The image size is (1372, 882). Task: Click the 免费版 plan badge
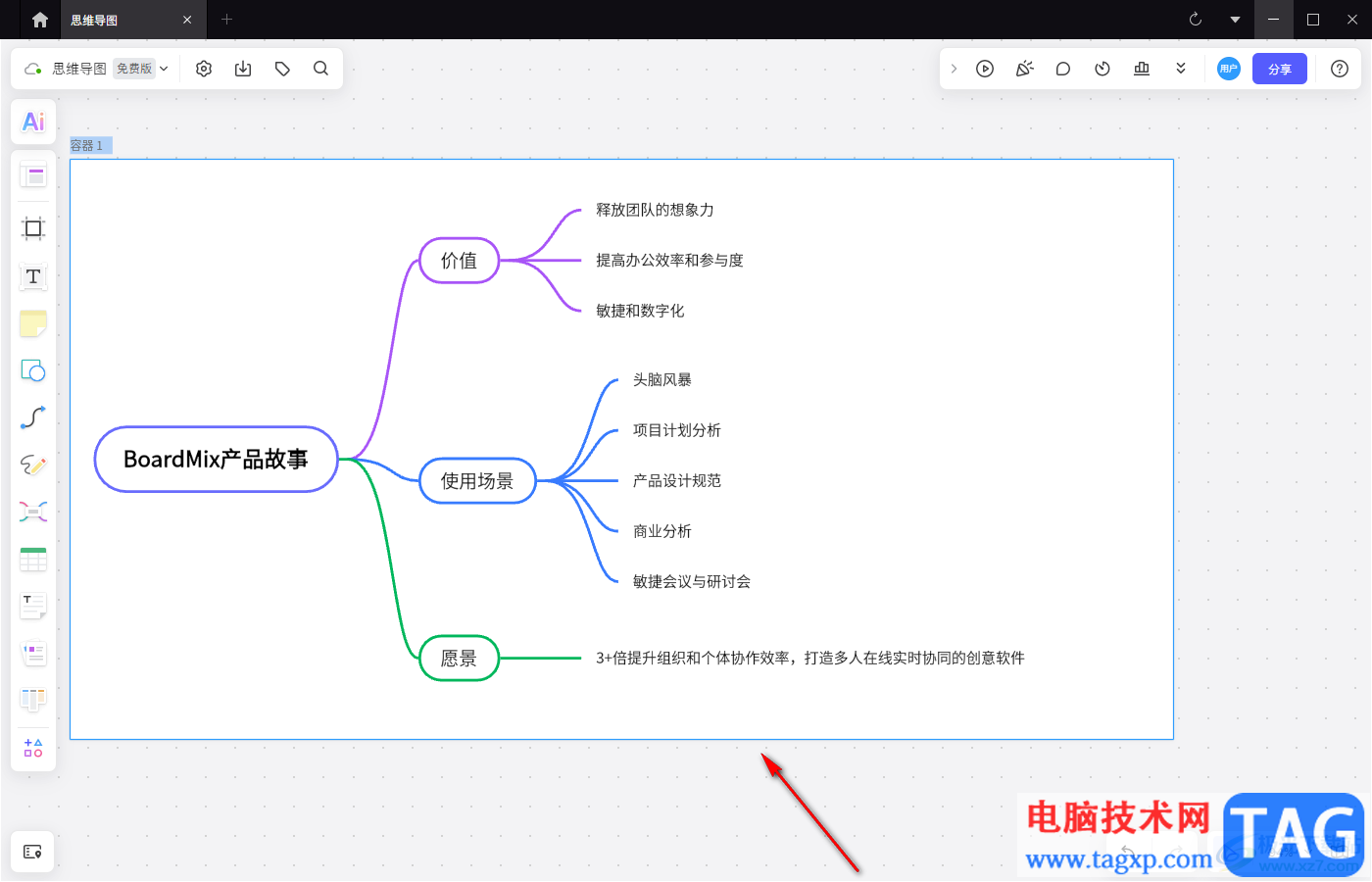134,69
